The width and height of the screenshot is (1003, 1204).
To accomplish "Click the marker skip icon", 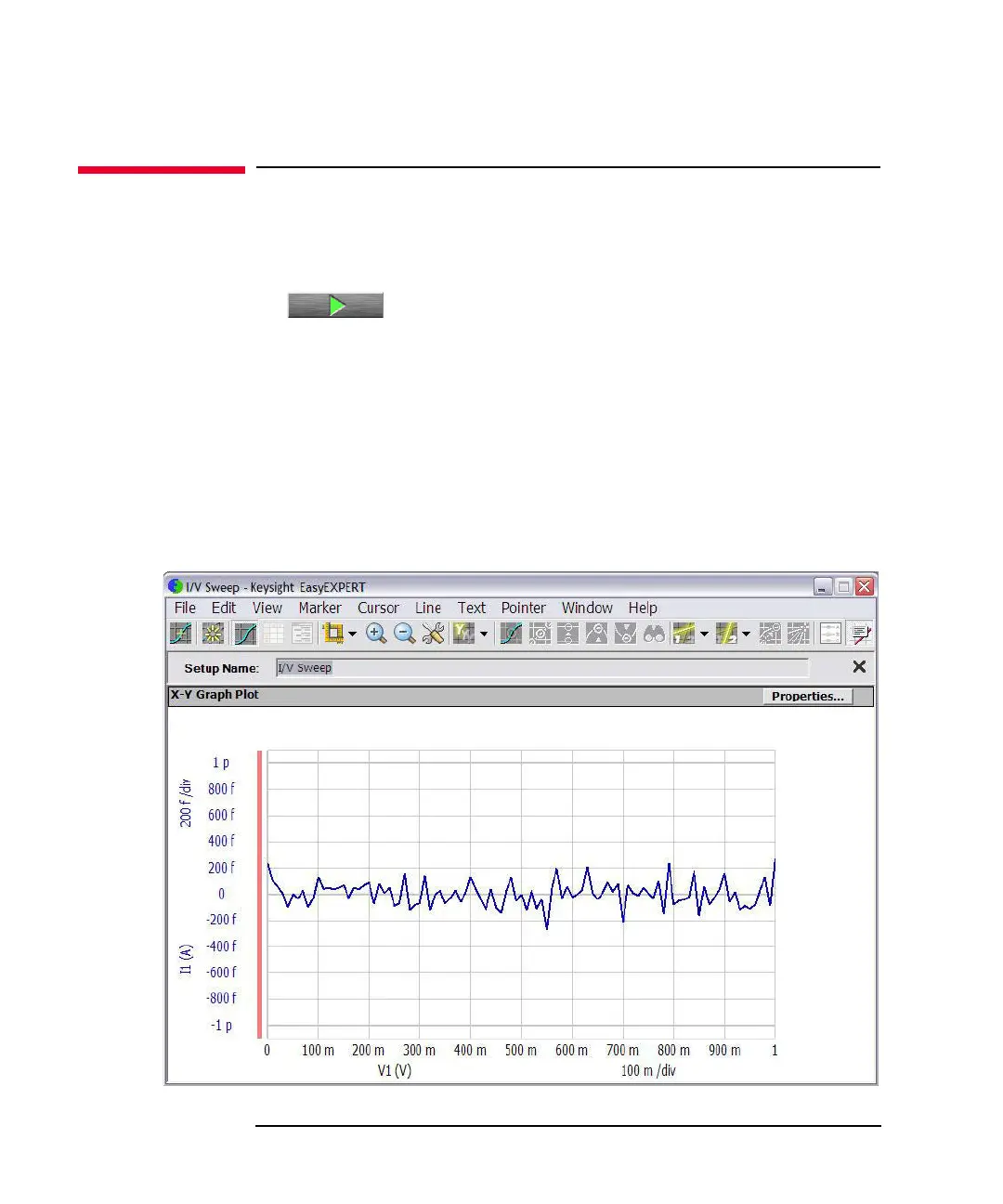I will [x=568, y=634].
